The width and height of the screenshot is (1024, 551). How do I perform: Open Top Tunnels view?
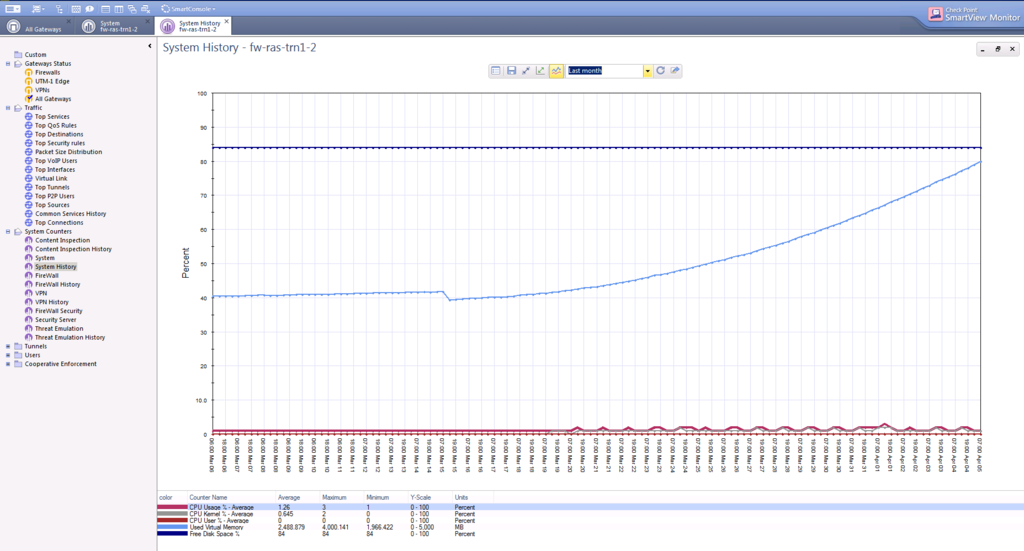(52, 187)
